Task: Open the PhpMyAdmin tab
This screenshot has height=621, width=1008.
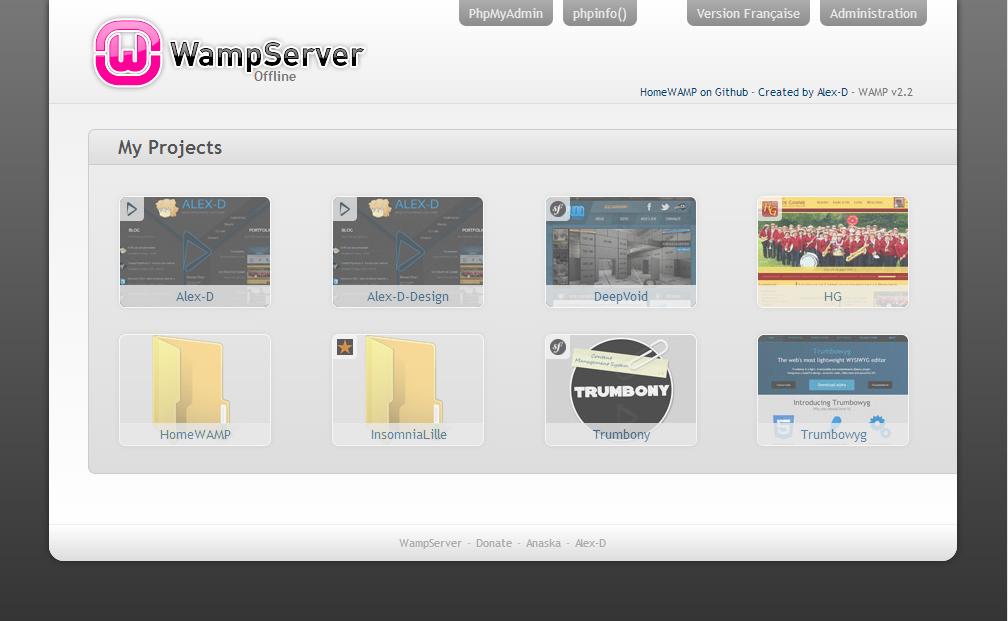Action: coord(505,14)
